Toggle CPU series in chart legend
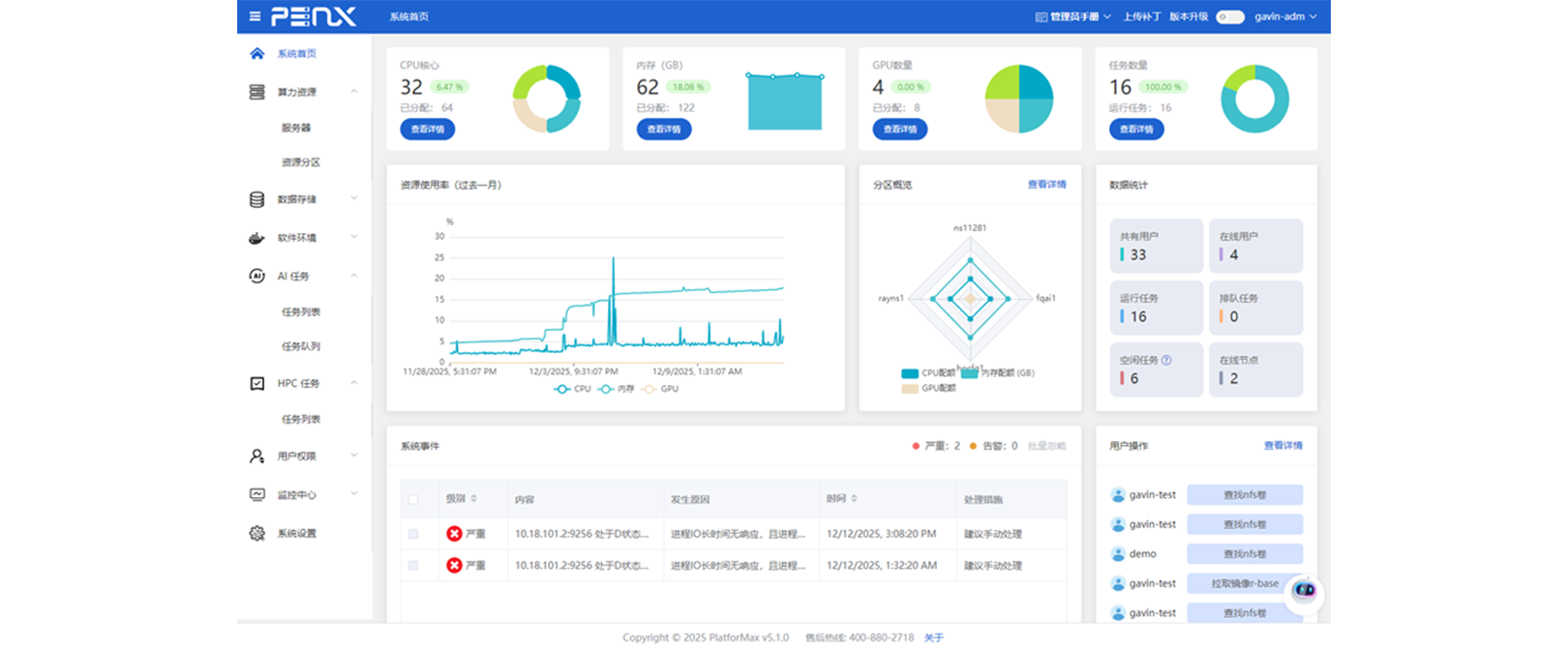The width and height of the screenshot is (1568, 648). [x=572, y=389]
